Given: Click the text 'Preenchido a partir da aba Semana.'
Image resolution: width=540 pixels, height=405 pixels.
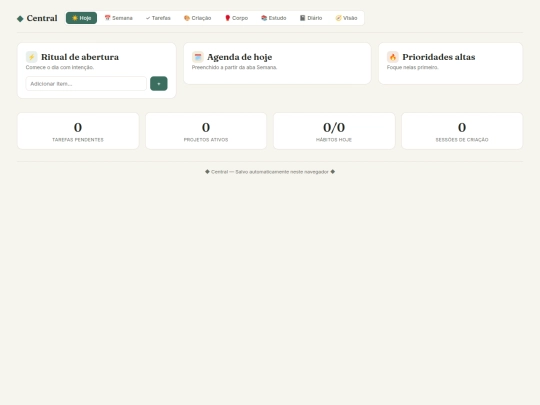Looking at the screenshot, I should 235,67.
